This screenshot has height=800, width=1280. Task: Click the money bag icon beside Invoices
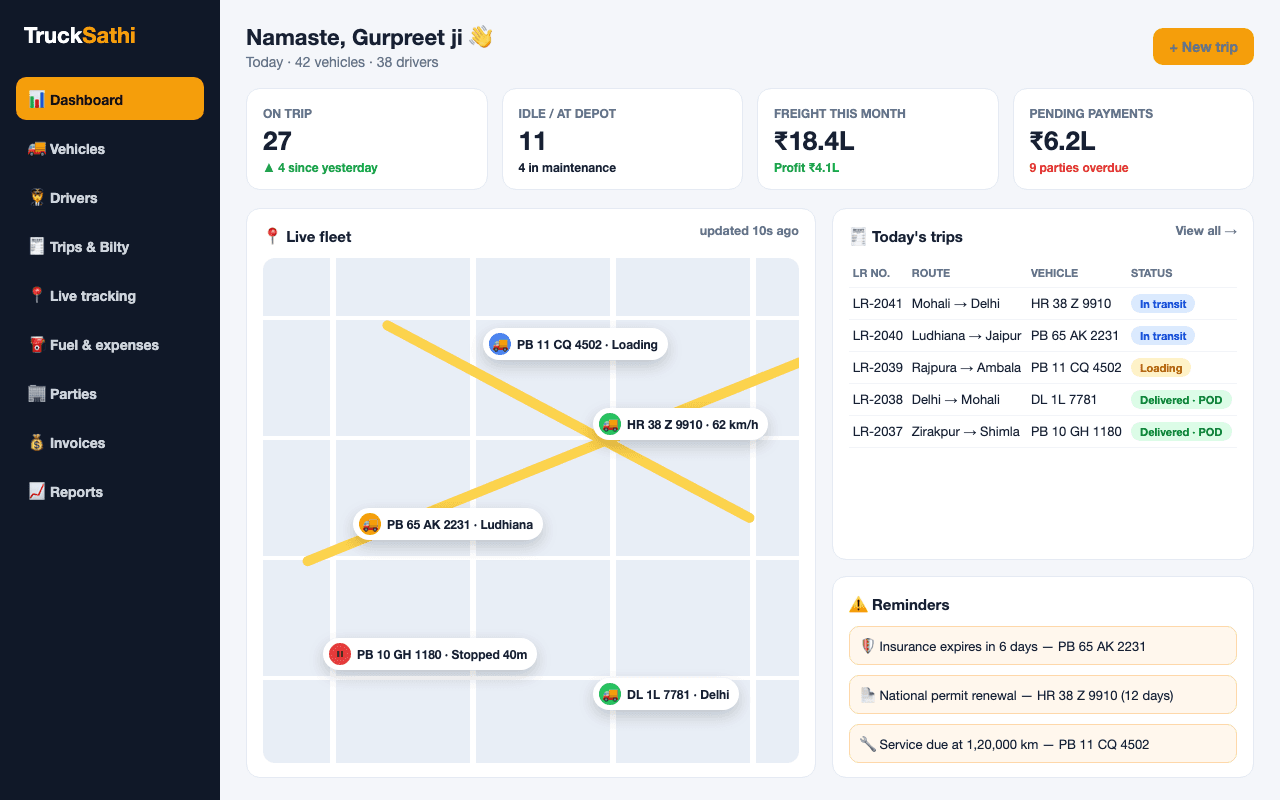[x=36, y=442]
